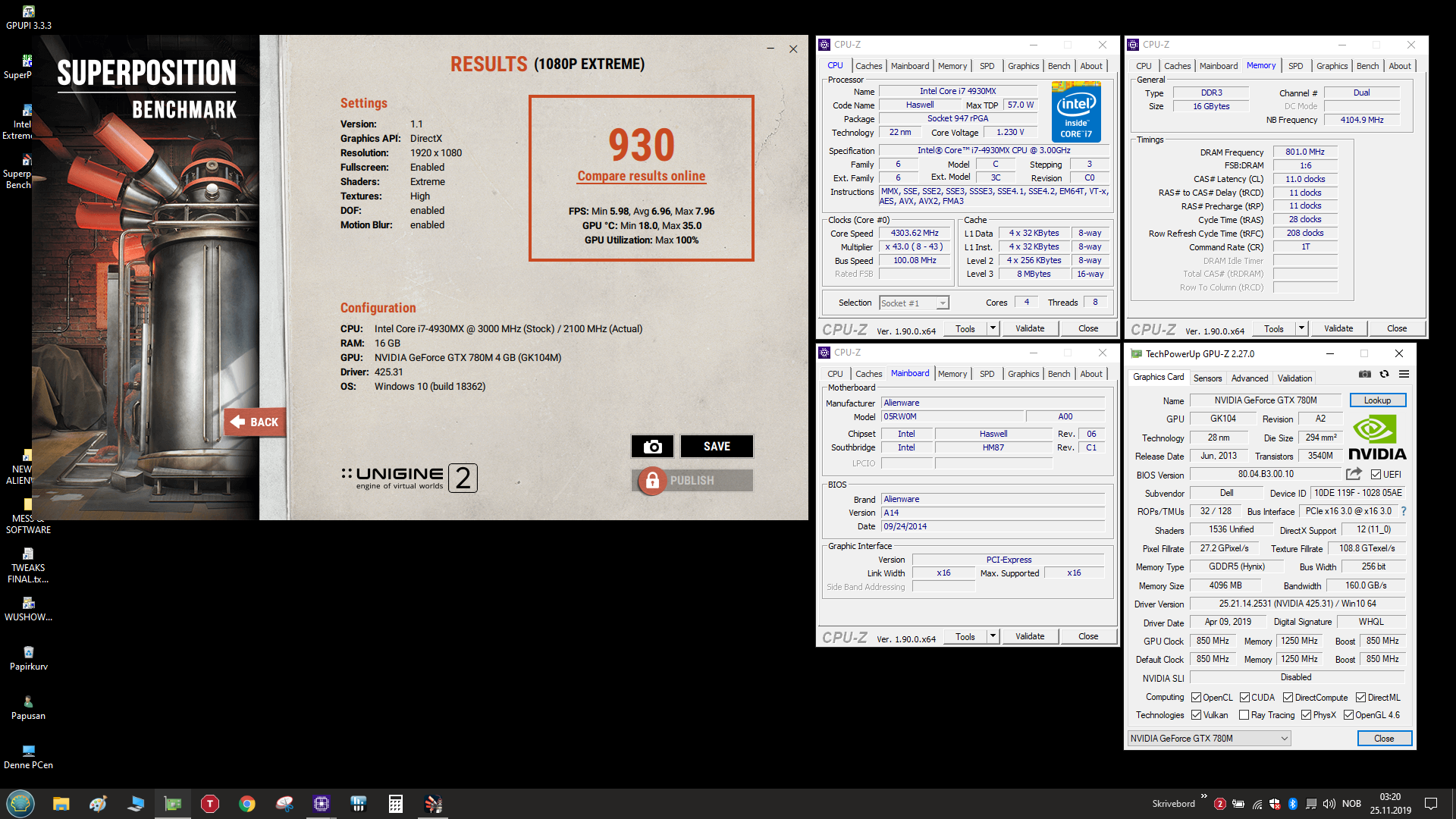
Task: Click Skrivebord toolbar label
Action: pyautogui.click(x=1173, y=804)
